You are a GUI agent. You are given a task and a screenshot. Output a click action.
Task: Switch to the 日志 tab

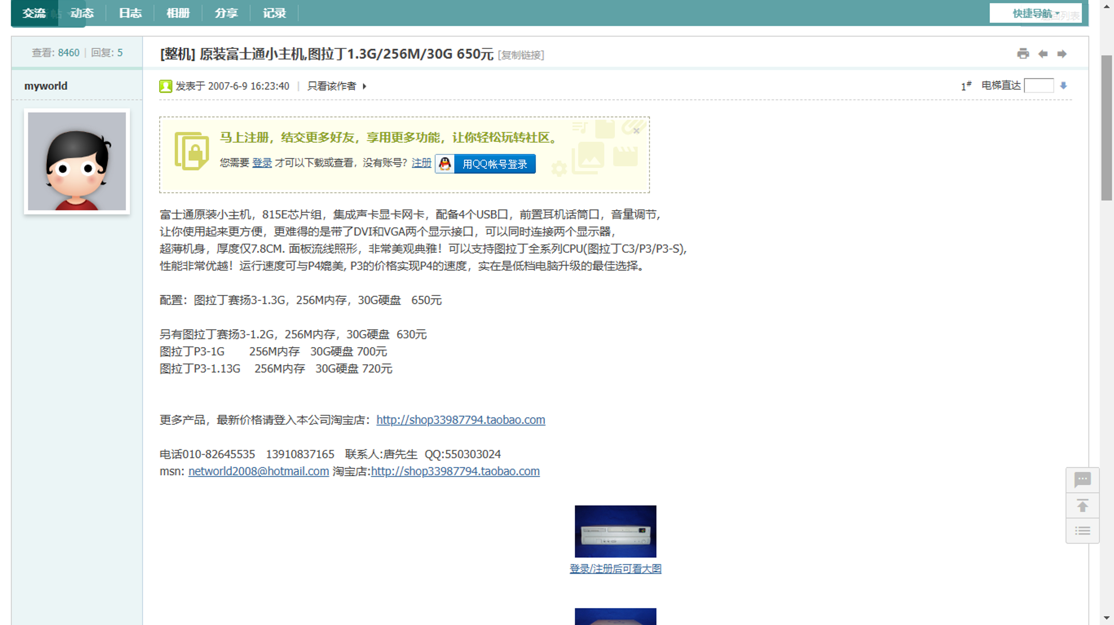coord(130,13)
